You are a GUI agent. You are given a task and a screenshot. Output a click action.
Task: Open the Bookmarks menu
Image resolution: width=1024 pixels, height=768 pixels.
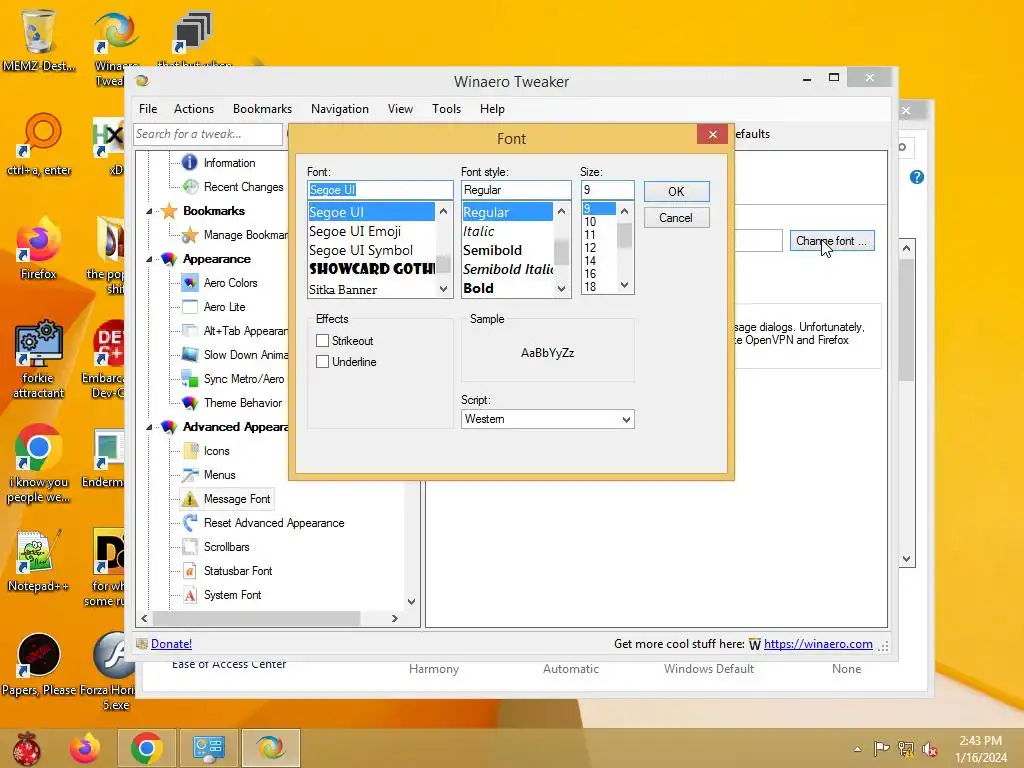coord(263,109)
